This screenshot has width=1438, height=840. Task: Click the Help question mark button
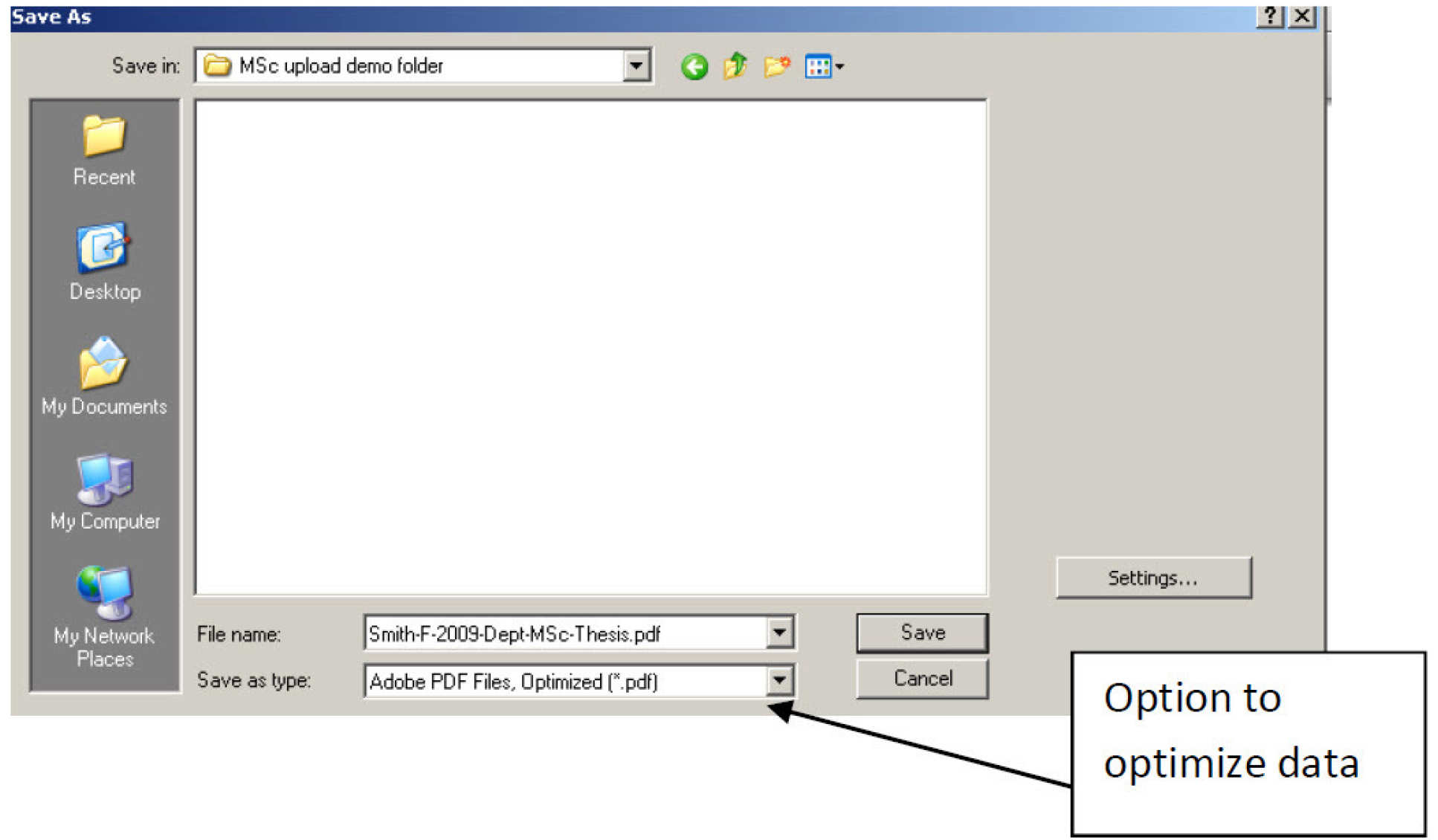click(1271, 16)
